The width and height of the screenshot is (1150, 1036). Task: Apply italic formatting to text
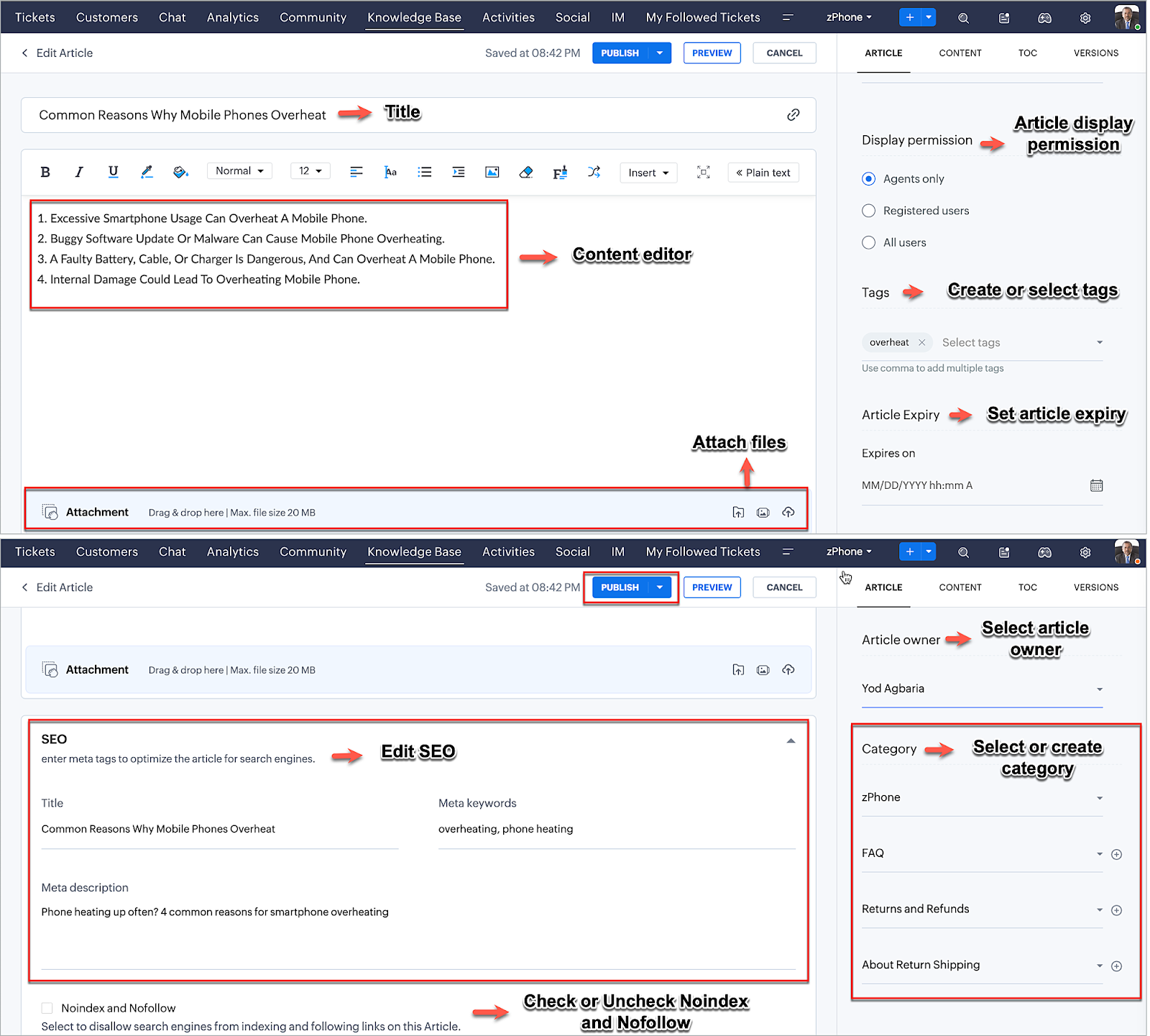(x=79, y=172)
